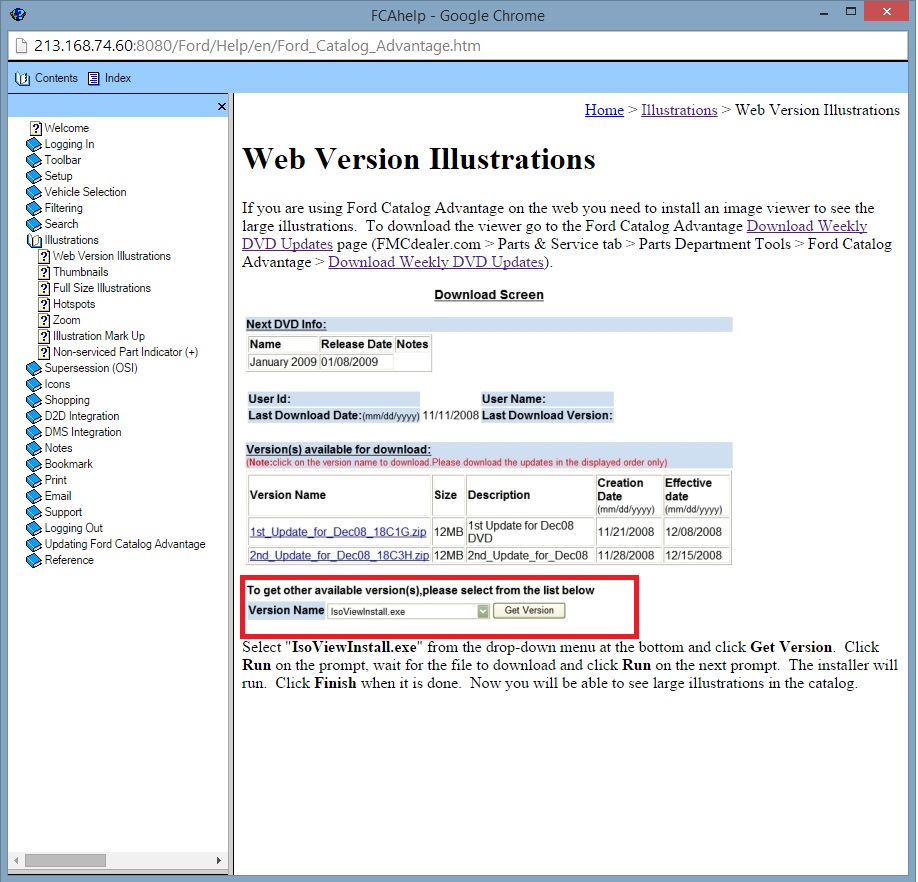Viewport: 918px width, 882px height.
Task: Collapse the open Illustrations book node
Action: (x=34, y=240)
